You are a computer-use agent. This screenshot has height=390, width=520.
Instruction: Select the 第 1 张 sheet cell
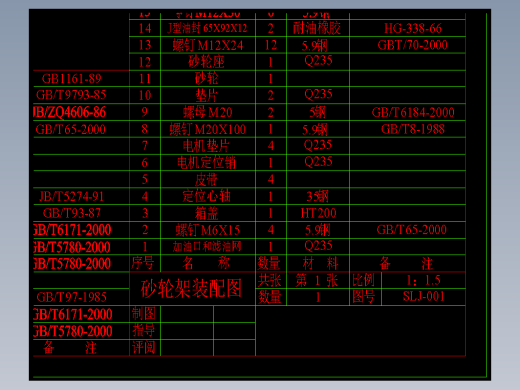click(317, 280)
